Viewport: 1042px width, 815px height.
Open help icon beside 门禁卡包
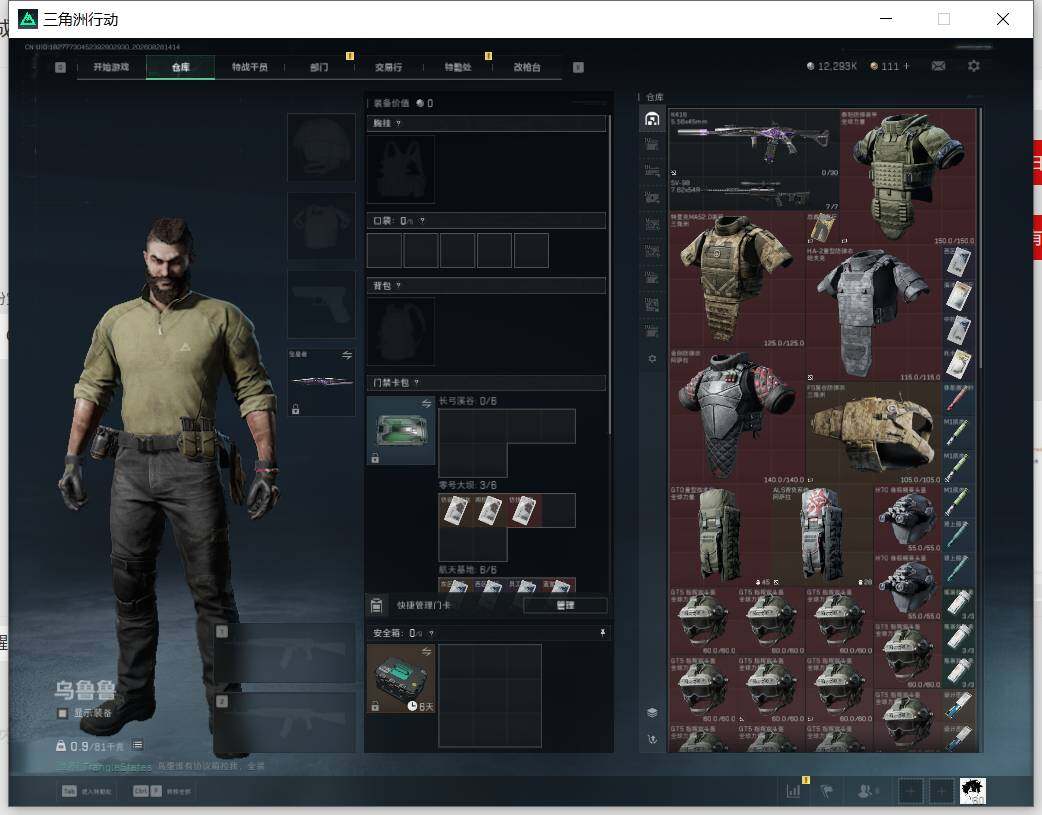(x=417, y=383)
